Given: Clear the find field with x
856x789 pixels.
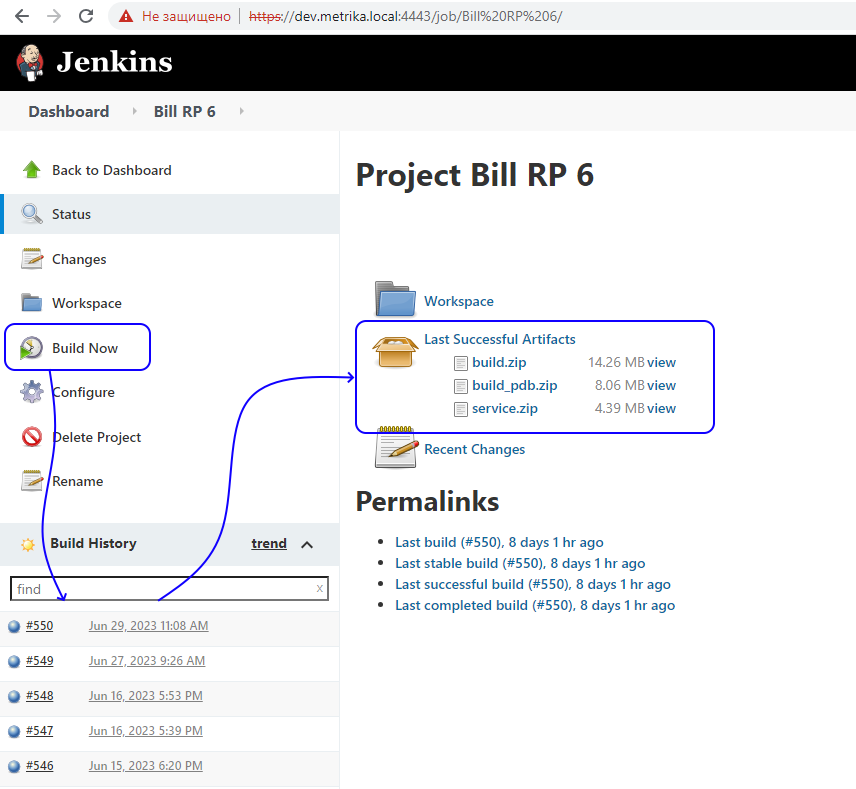Looking at the screenshot, I should pos(319,589).
